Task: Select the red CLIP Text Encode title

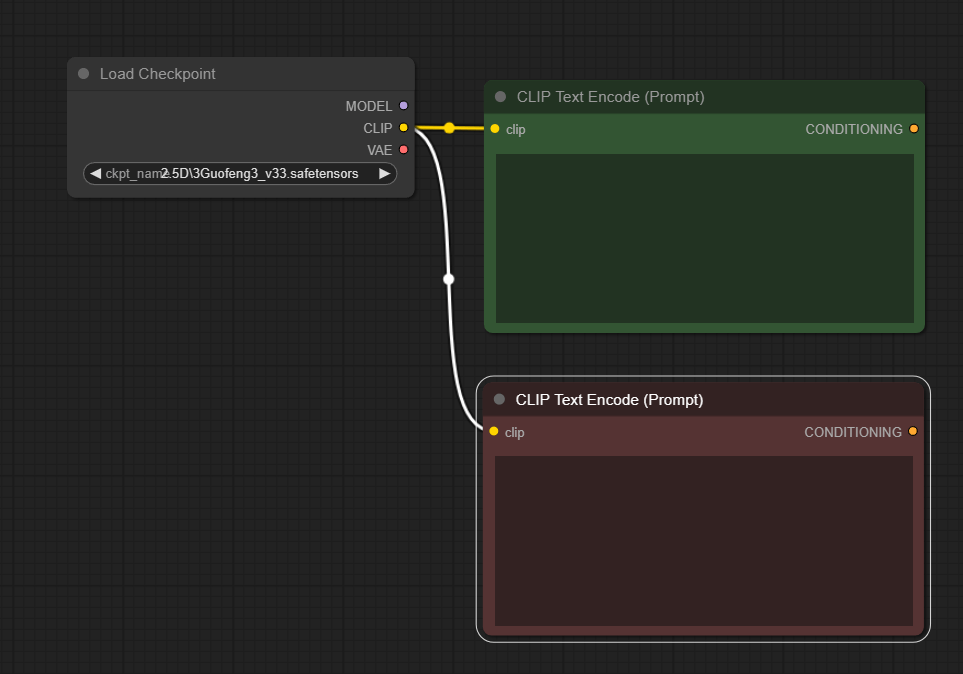Action: click(x=609, y=400)
